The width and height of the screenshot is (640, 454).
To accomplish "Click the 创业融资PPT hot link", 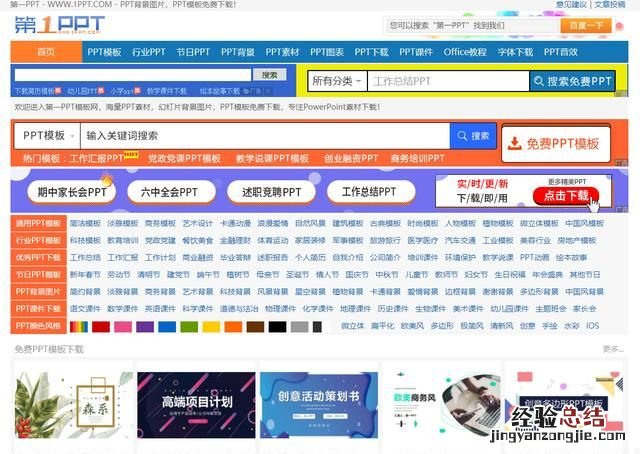I will 351,158.
